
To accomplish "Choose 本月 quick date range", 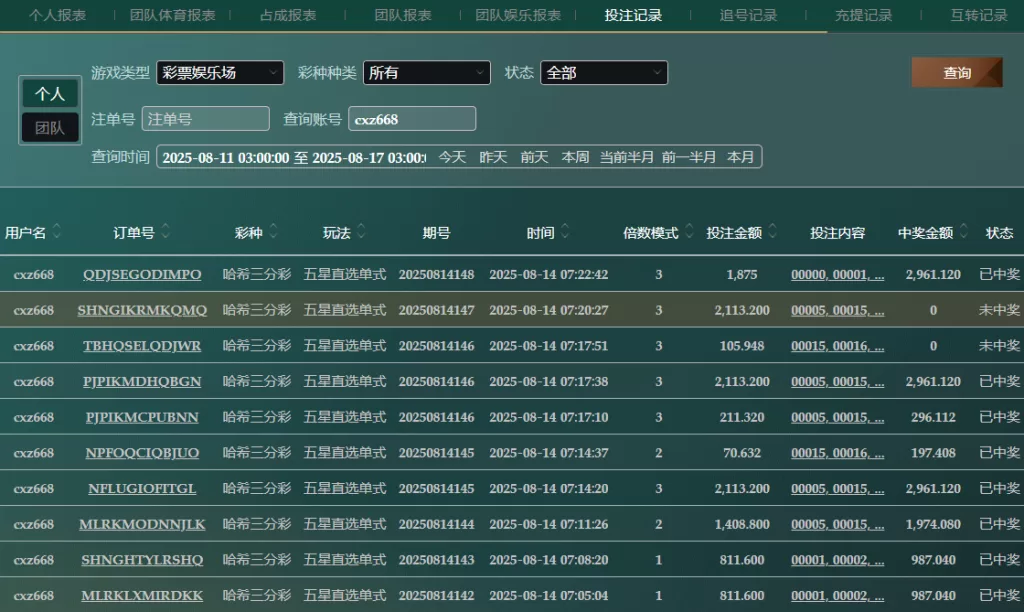I will [x=741, y=157].
